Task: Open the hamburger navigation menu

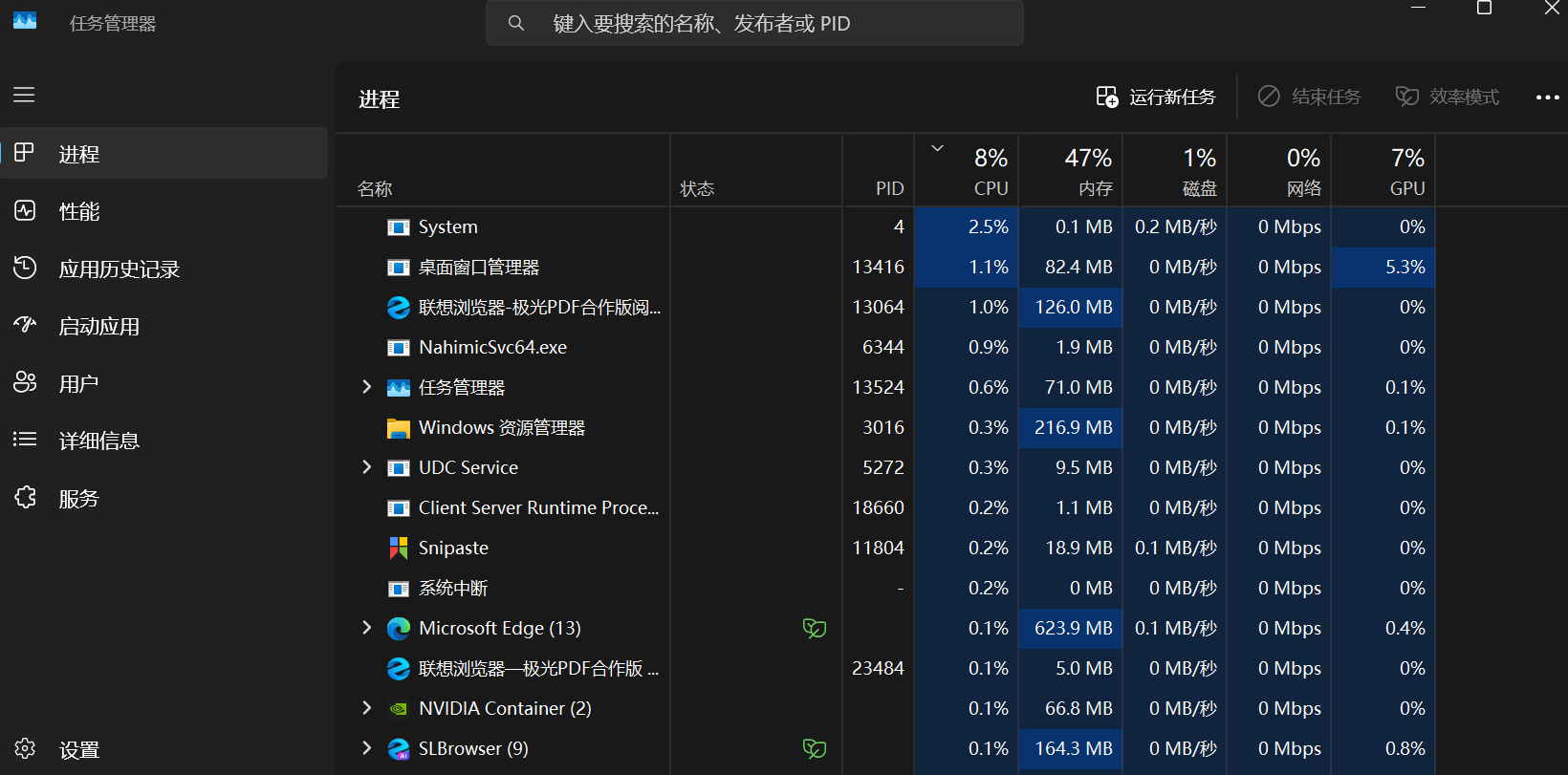Action: (24, 95)
